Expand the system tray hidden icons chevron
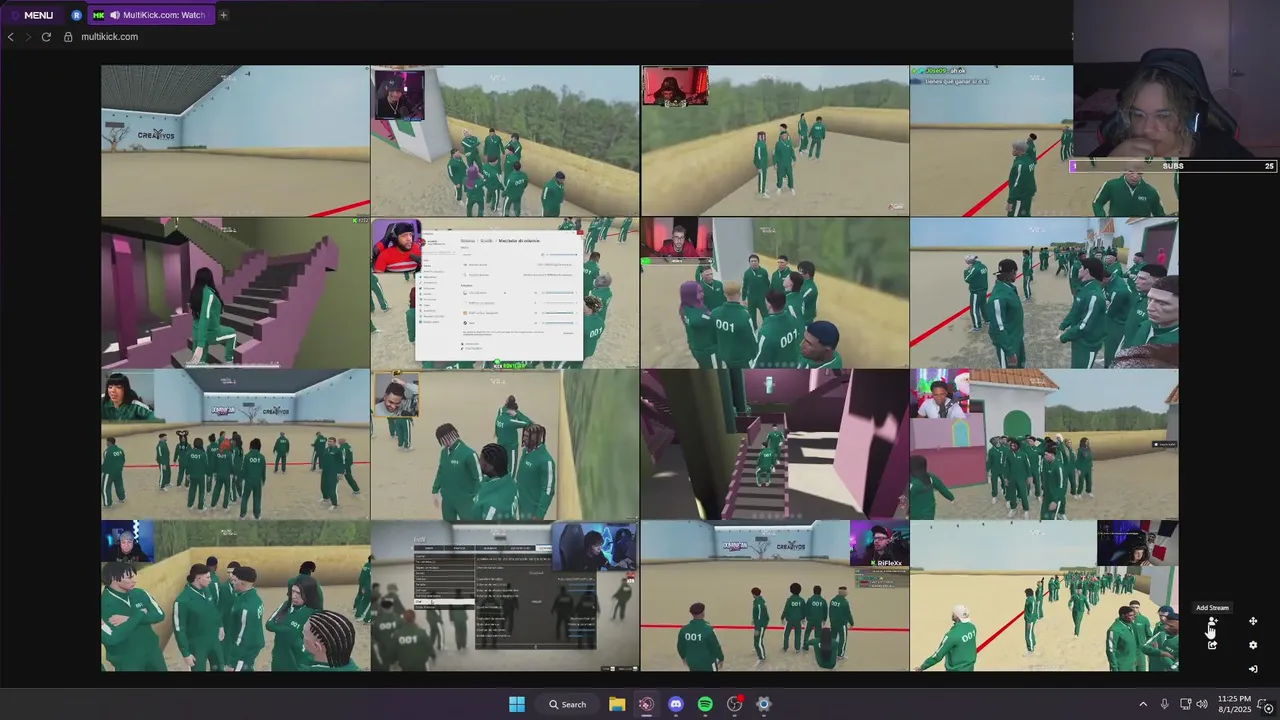 point(1143,704)
